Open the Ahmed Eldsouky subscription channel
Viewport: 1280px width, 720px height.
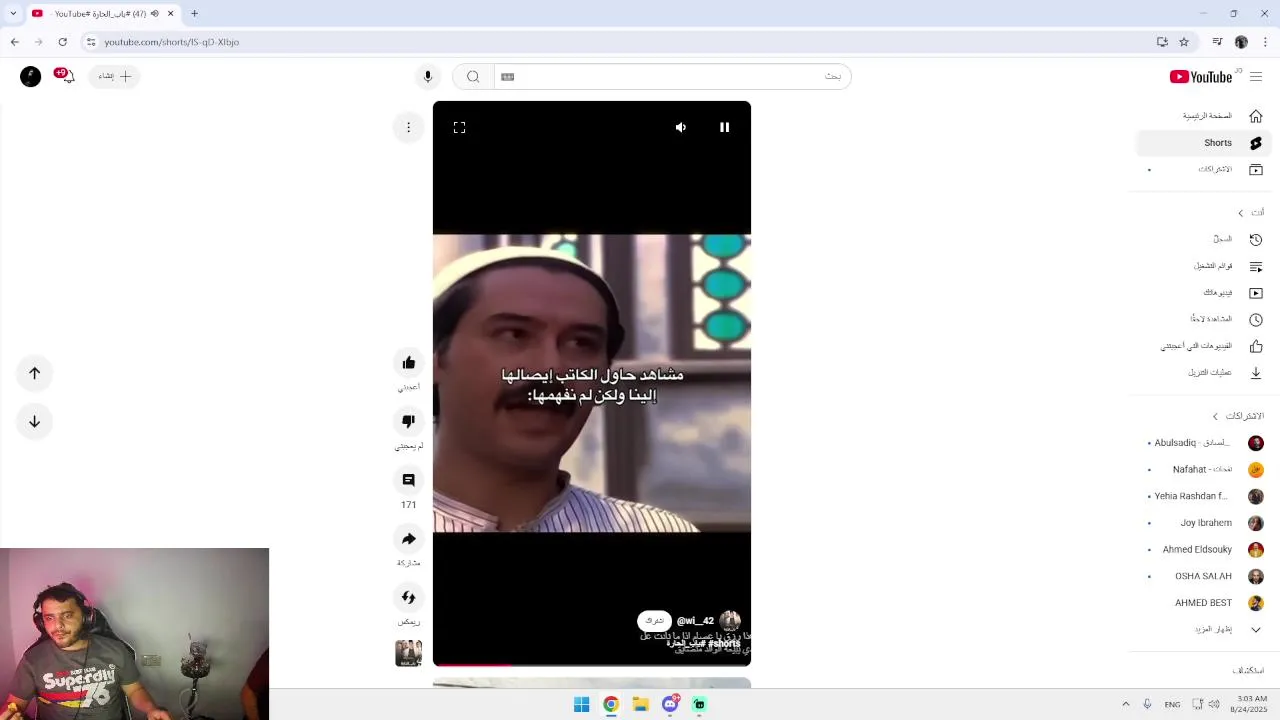[1204, 550]
